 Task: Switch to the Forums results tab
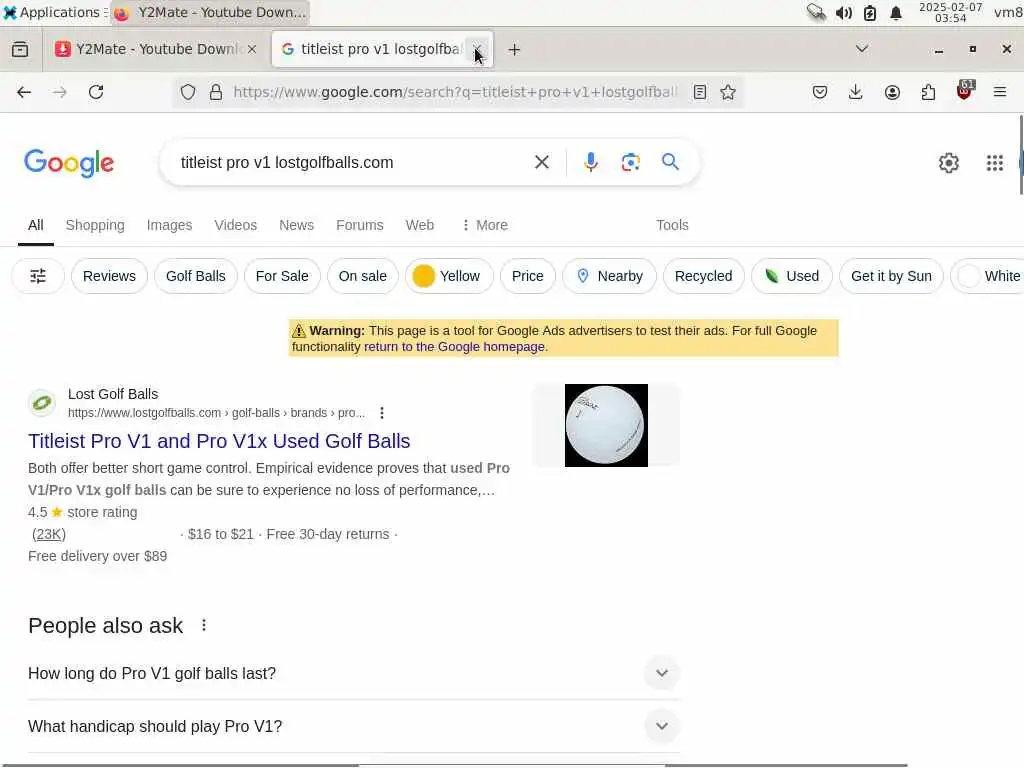pyautogui.click(x=359, y=225)
